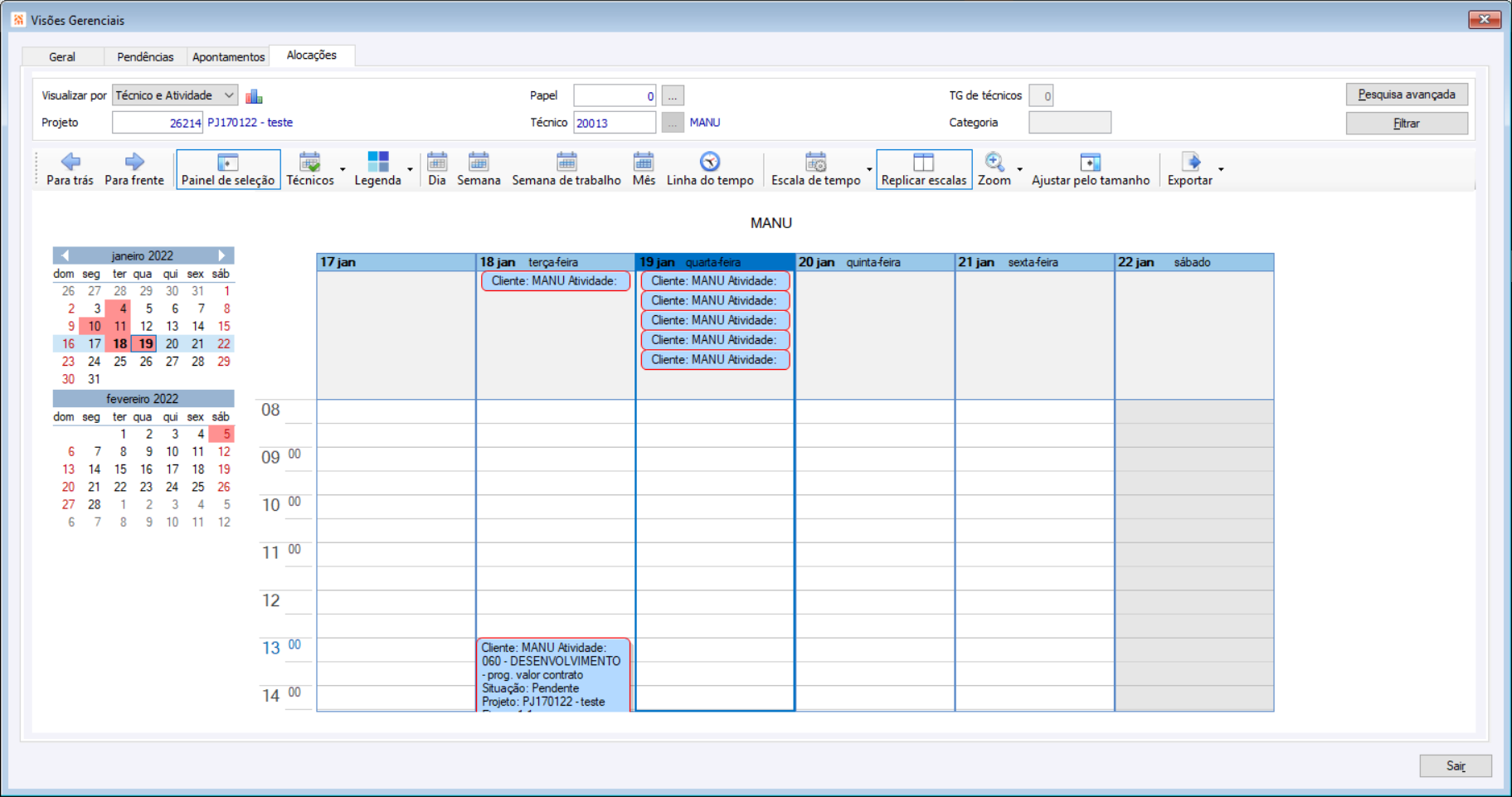Click the Técnico input field
1512x797 pixels.
tap(615, 123)
